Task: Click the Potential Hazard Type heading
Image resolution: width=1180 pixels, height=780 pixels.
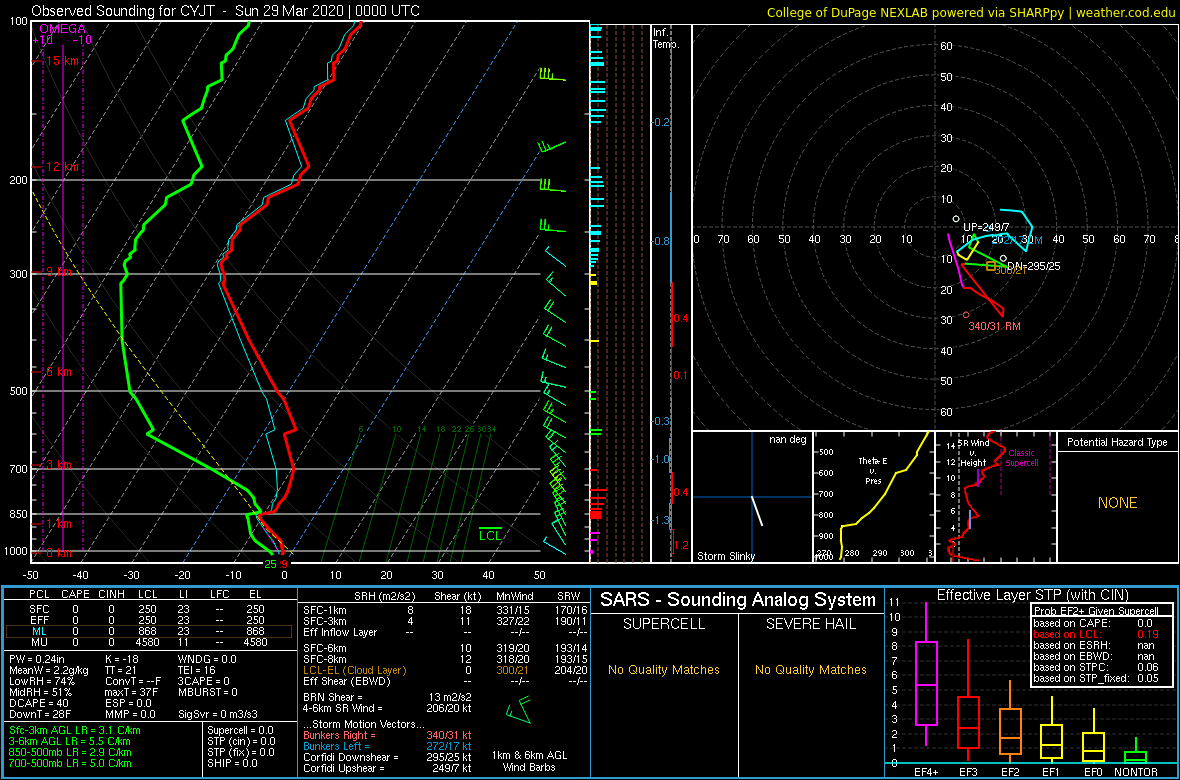Action: tap(1118, 442)
